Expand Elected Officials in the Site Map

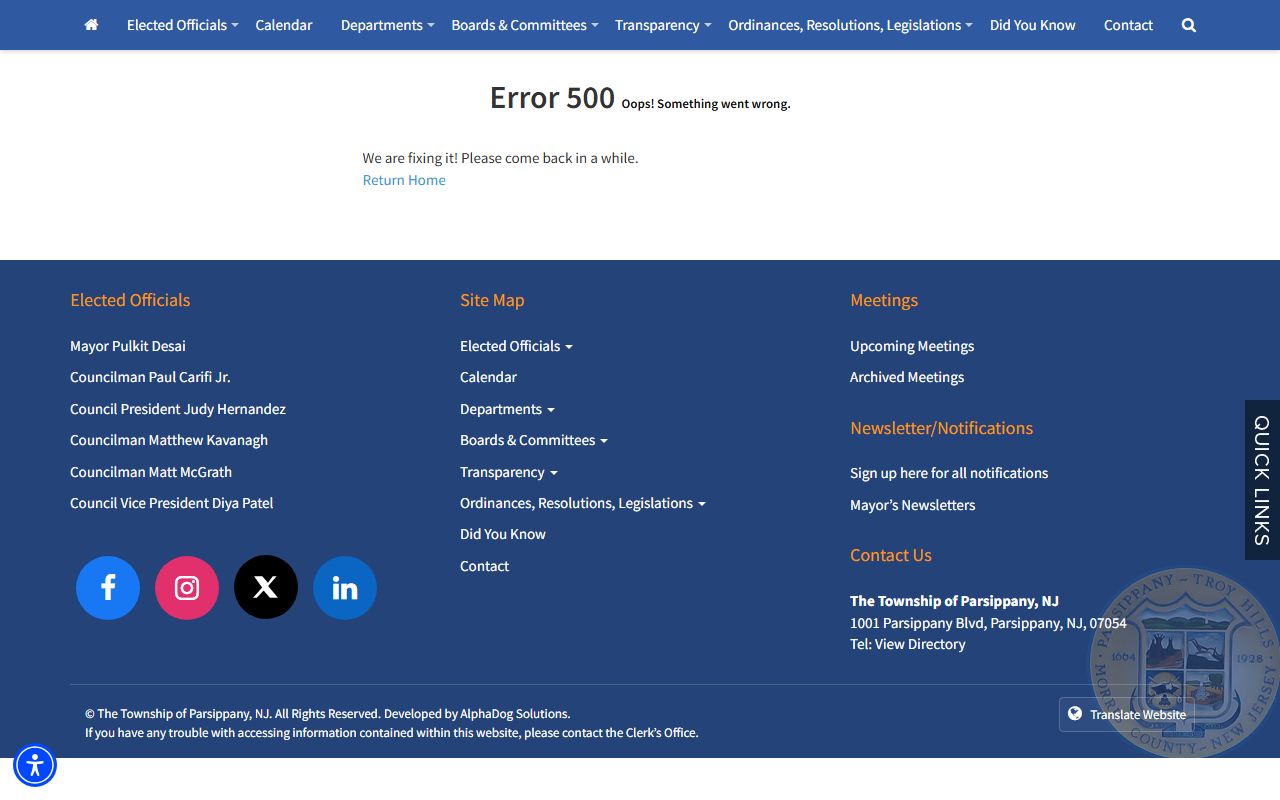(516, 346)
